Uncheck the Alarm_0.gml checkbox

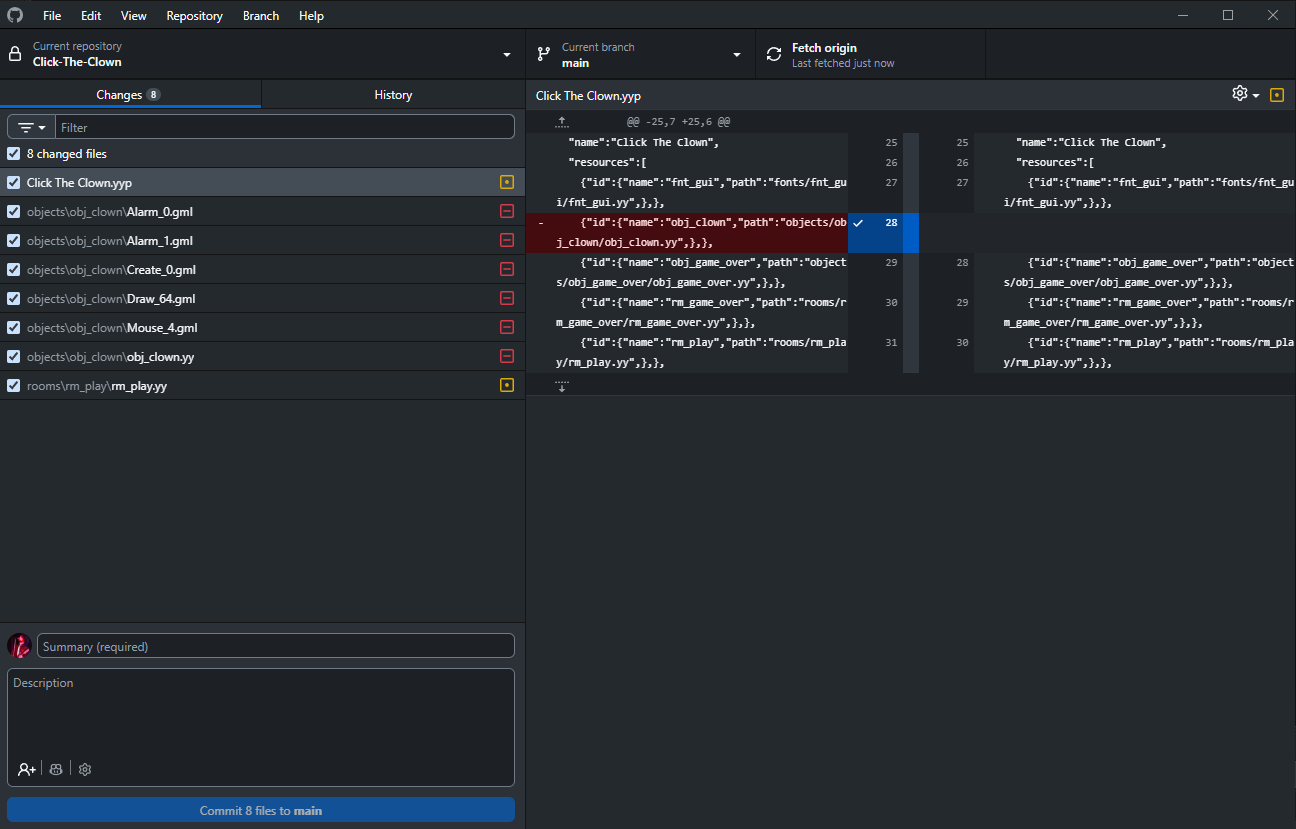[x=13, y=212]
